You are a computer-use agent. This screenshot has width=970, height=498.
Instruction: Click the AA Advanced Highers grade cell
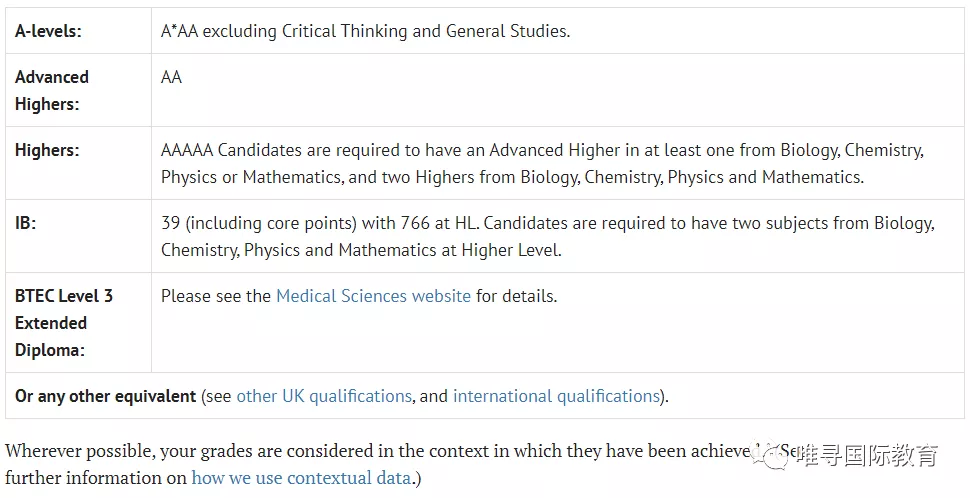point(171,77)
